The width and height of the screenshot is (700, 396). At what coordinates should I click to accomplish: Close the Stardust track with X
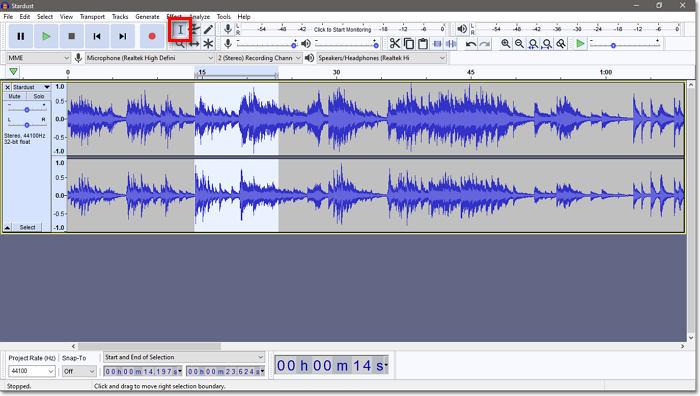(8, 87)
